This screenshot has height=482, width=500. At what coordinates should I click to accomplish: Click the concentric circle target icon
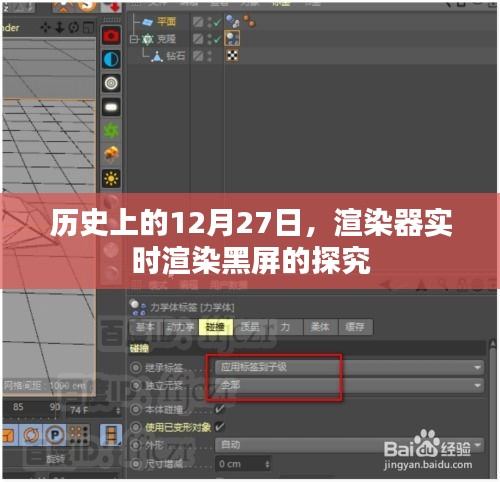[111, 83]
